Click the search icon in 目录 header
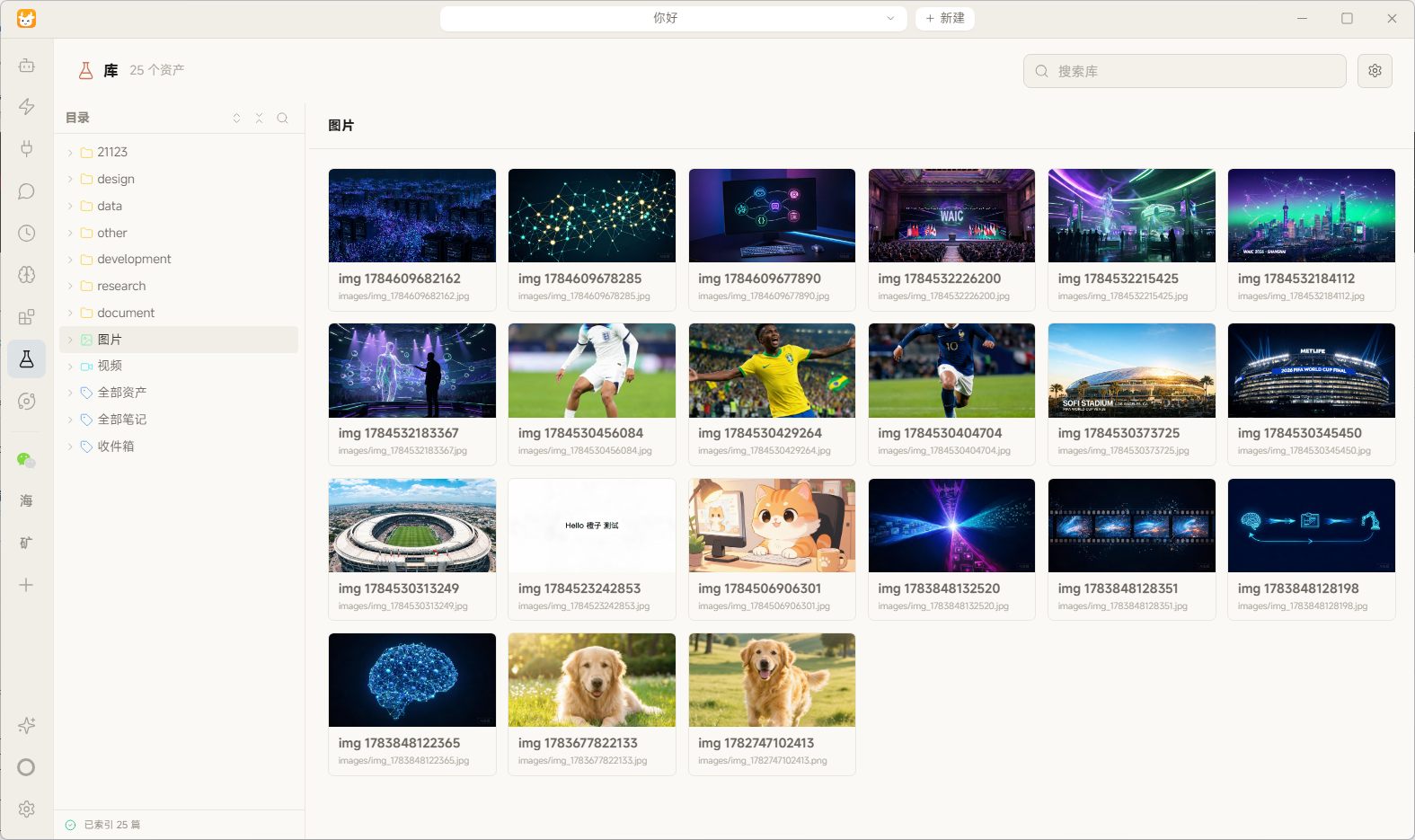The height and width of the screenshot is (840, 1415). pyautogui.click(x=282, y=118)
